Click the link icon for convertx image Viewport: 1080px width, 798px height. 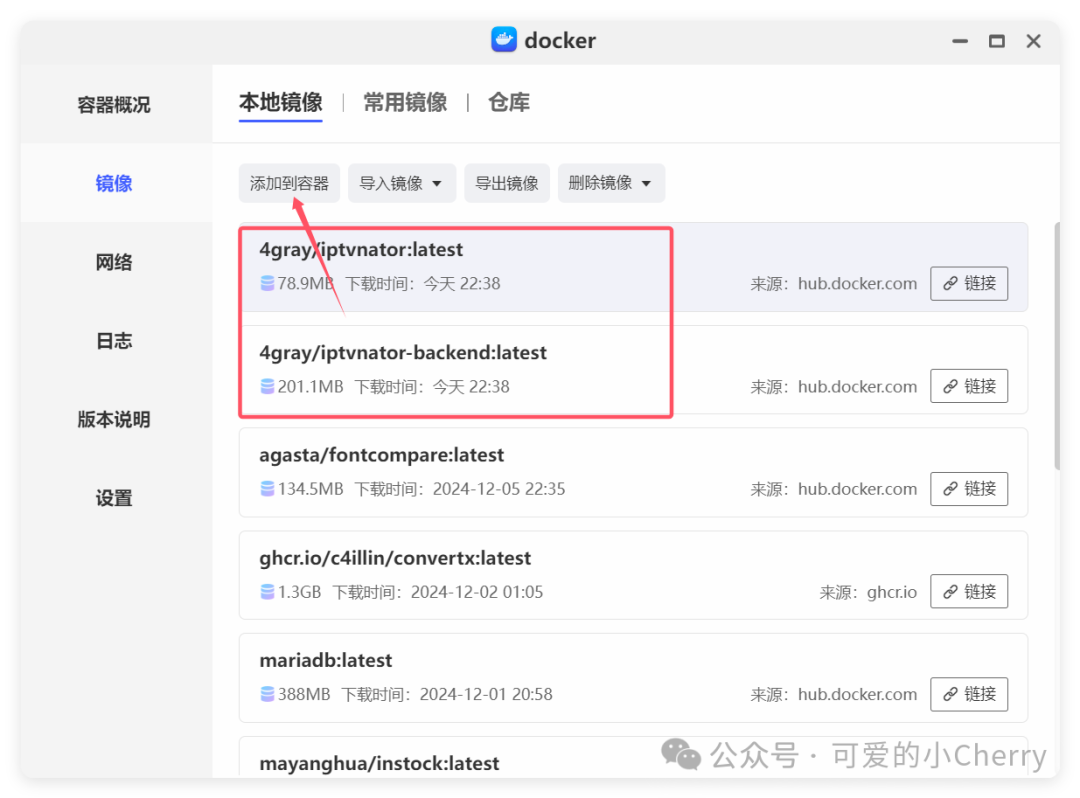(x=950, y=591)
